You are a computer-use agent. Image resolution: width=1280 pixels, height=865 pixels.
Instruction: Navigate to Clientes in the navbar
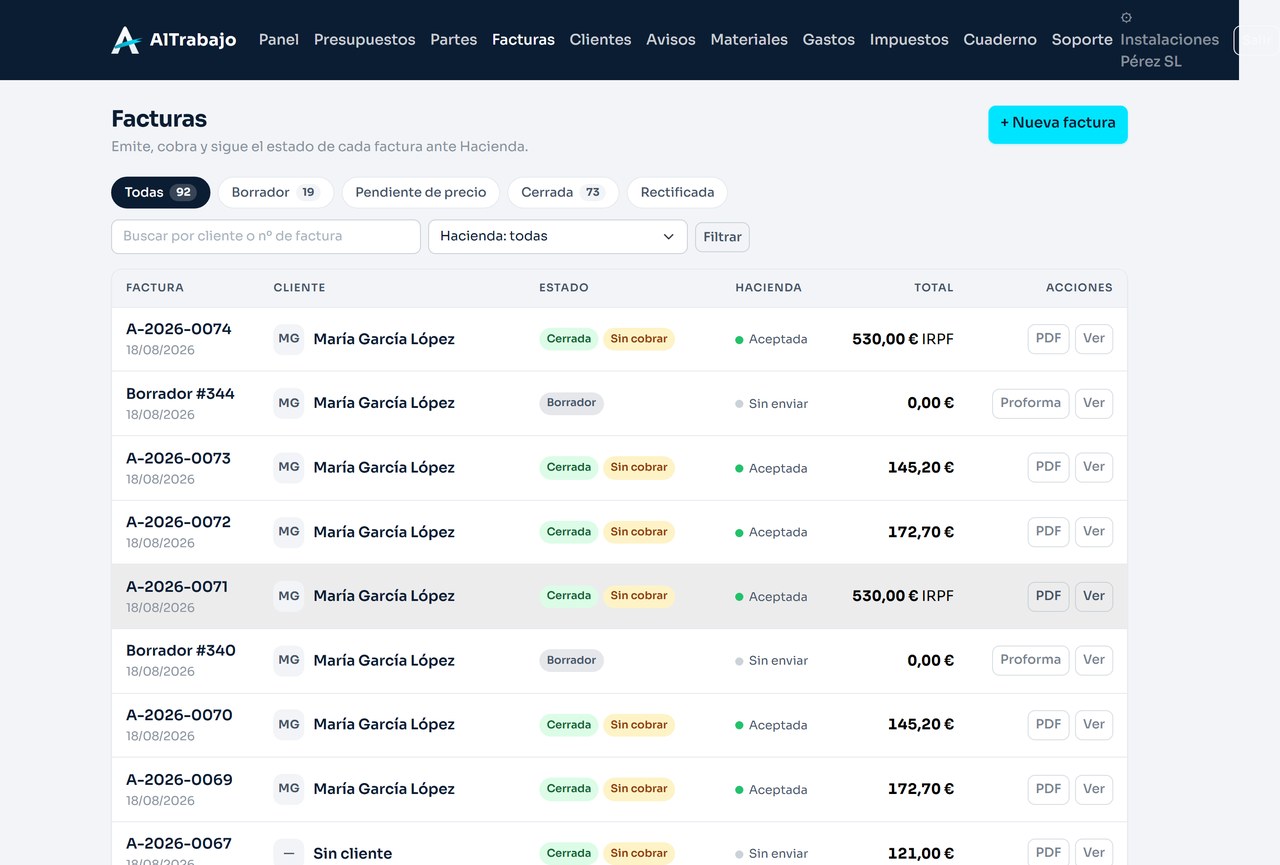[x=601, y=40]
